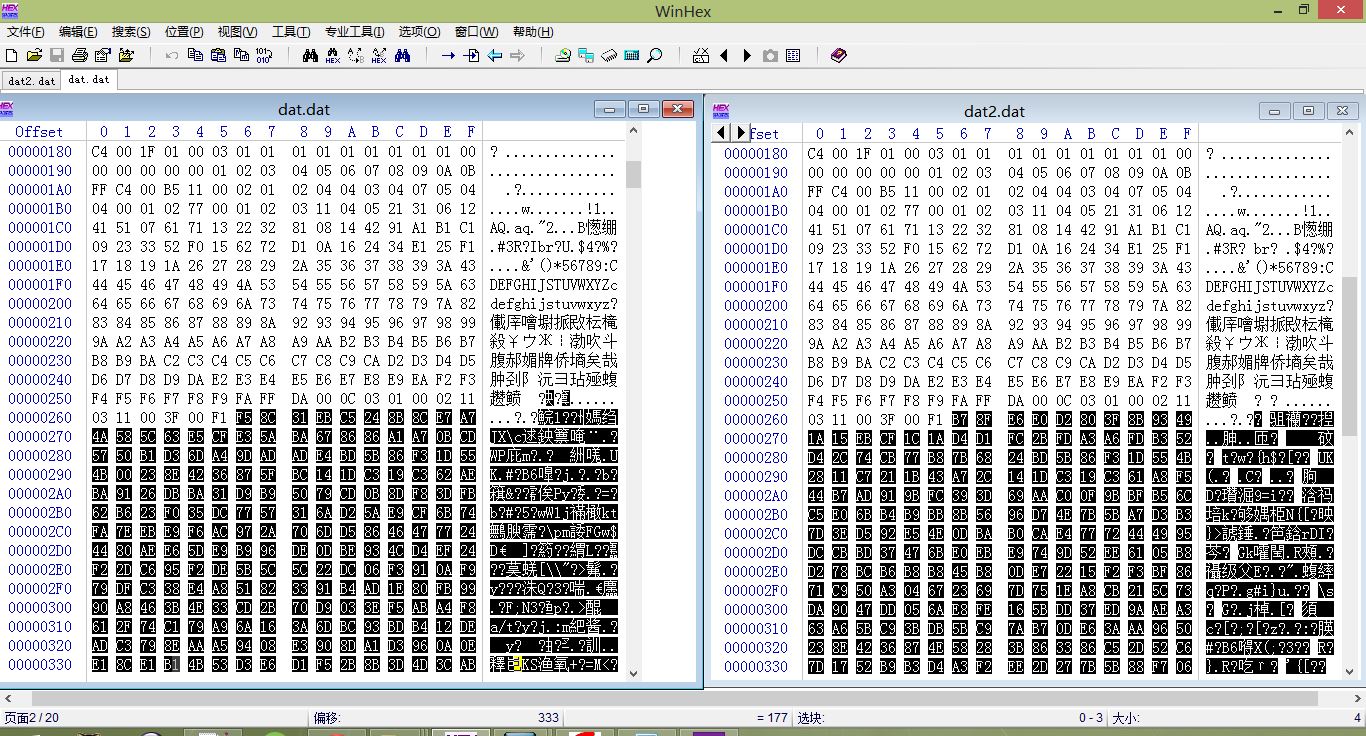The height and width of the screenshot is (736, 1366).
Task: Print using the printer toolbar icon
Action: 80,55
